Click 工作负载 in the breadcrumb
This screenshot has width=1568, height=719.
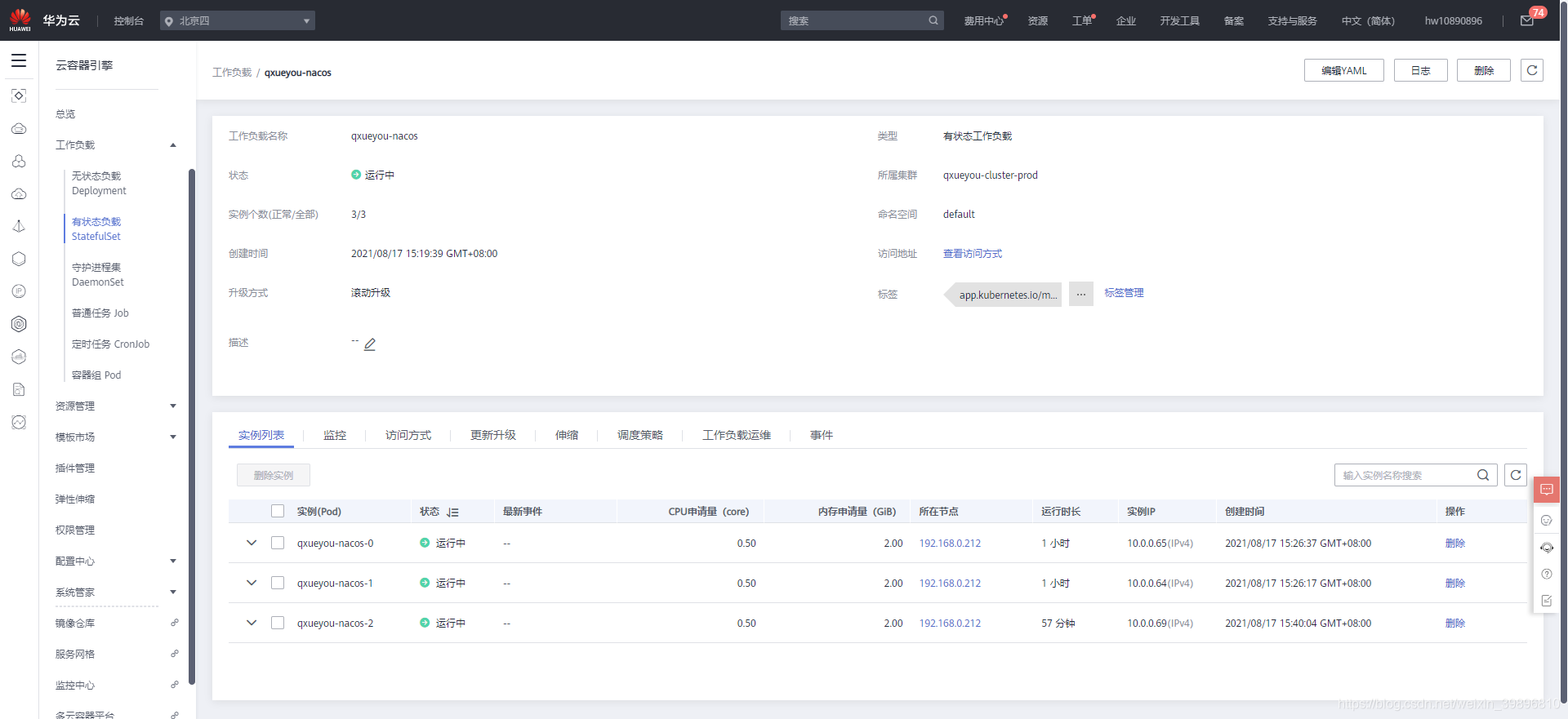(x=232, y=73)
